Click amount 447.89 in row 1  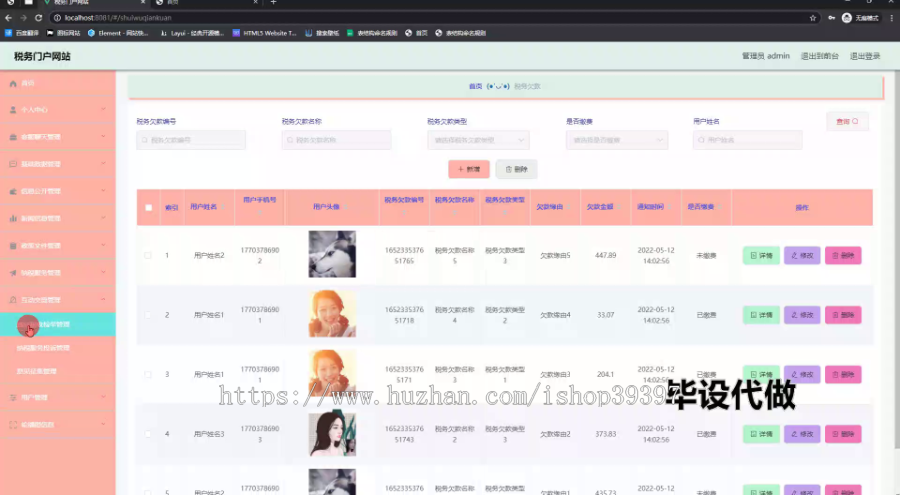pyautogui.click(x=606, y=255)
